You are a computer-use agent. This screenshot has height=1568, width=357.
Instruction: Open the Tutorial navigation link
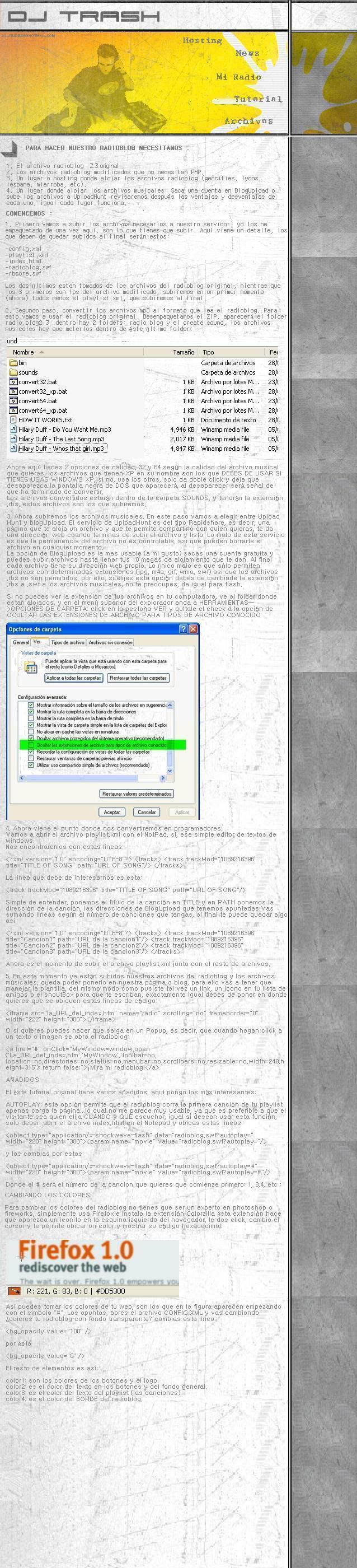click(x=258, y=99)
